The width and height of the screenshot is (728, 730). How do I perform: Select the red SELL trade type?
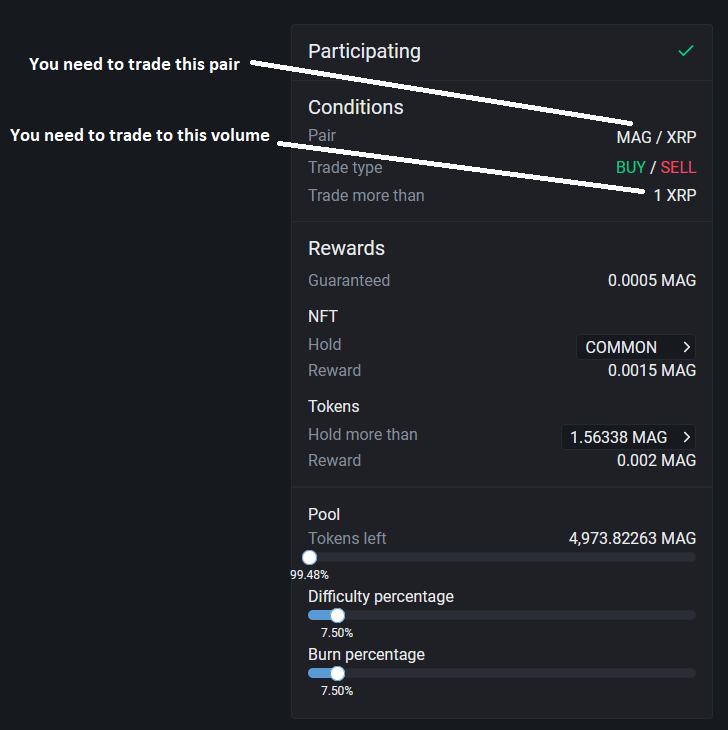pyautogui.click(x=678, y=167)
